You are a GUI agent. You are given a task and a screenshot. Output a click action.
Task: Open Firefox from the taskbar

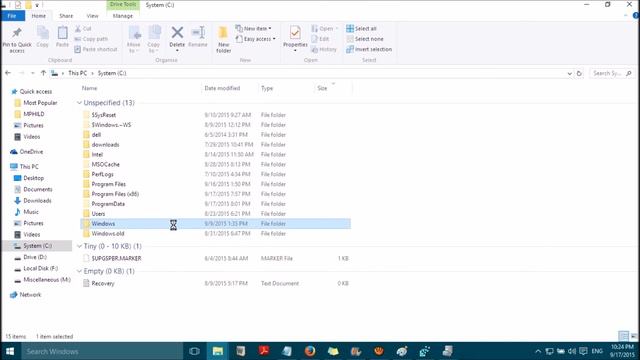pos(310,351)
